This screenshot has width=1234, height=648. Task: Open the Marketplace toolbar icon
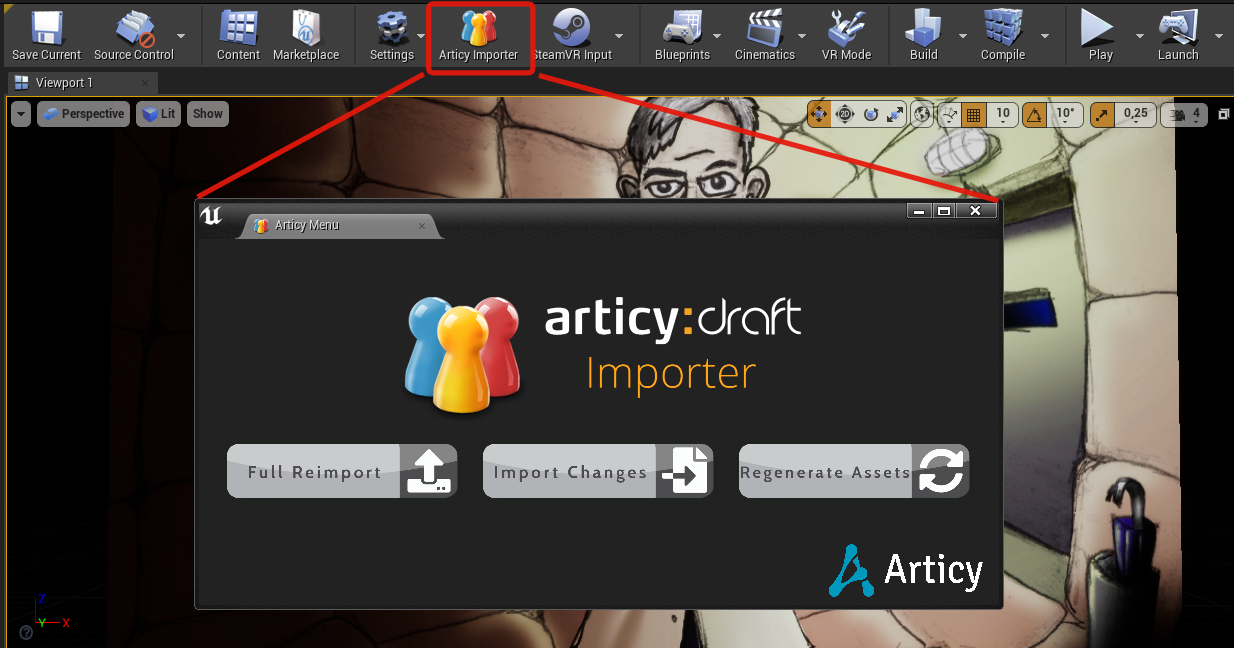coord(306,27)
